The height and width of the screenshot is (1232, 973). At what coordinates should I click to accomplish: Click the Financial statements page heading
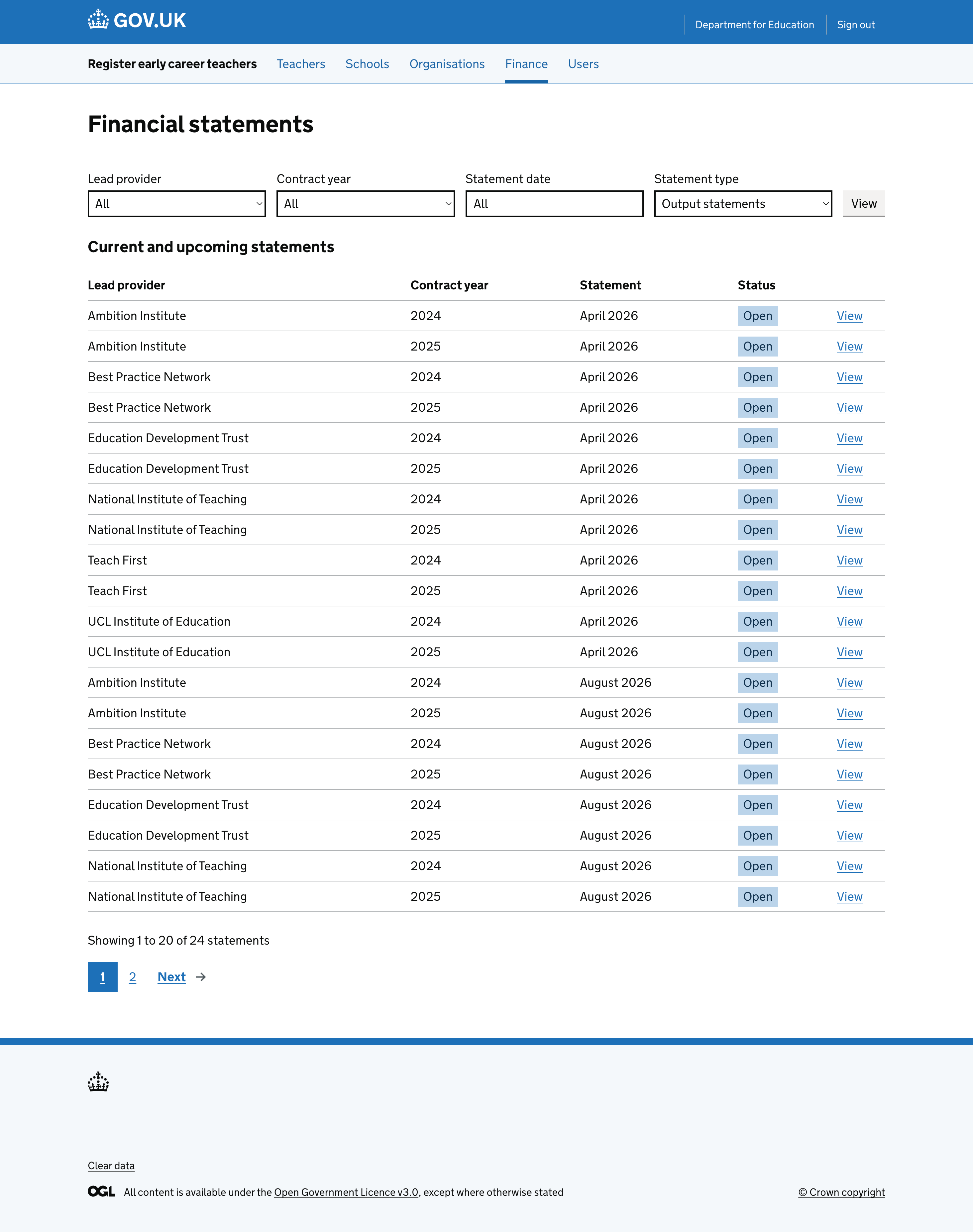click(200, 124)
